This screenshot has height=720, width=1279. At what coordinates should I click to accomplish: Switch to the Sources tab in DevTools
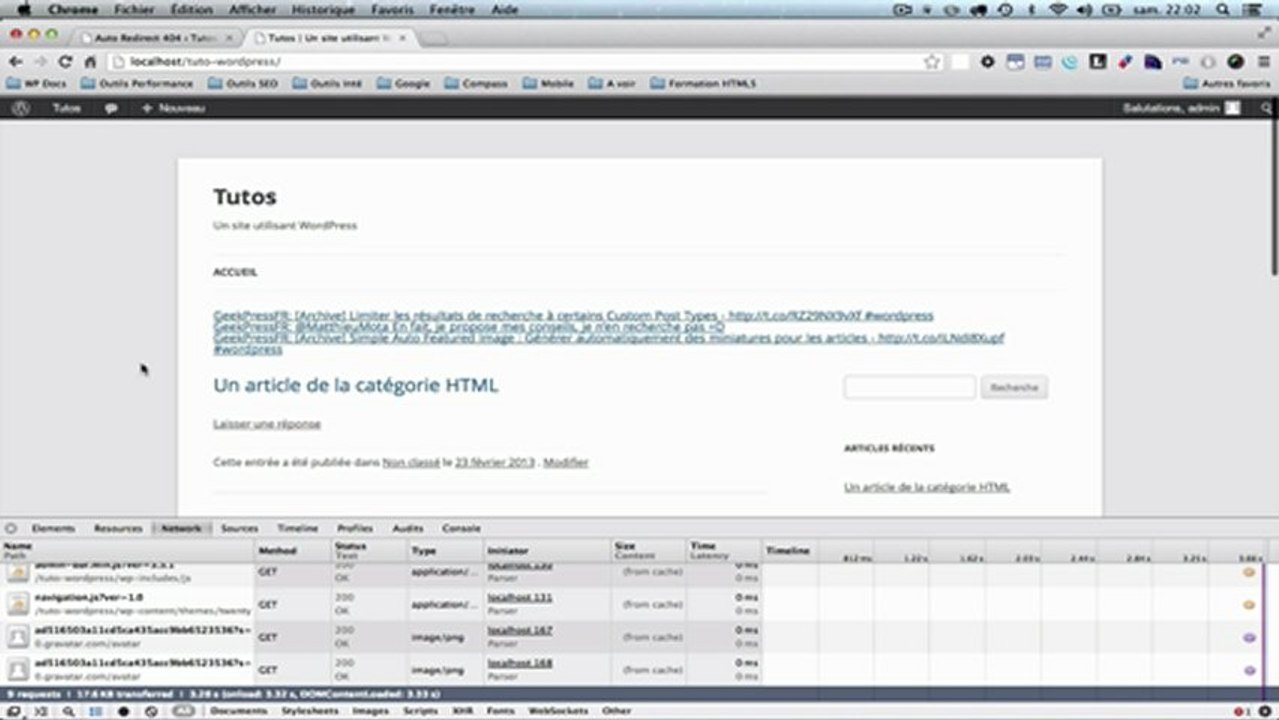pos(239,528)
